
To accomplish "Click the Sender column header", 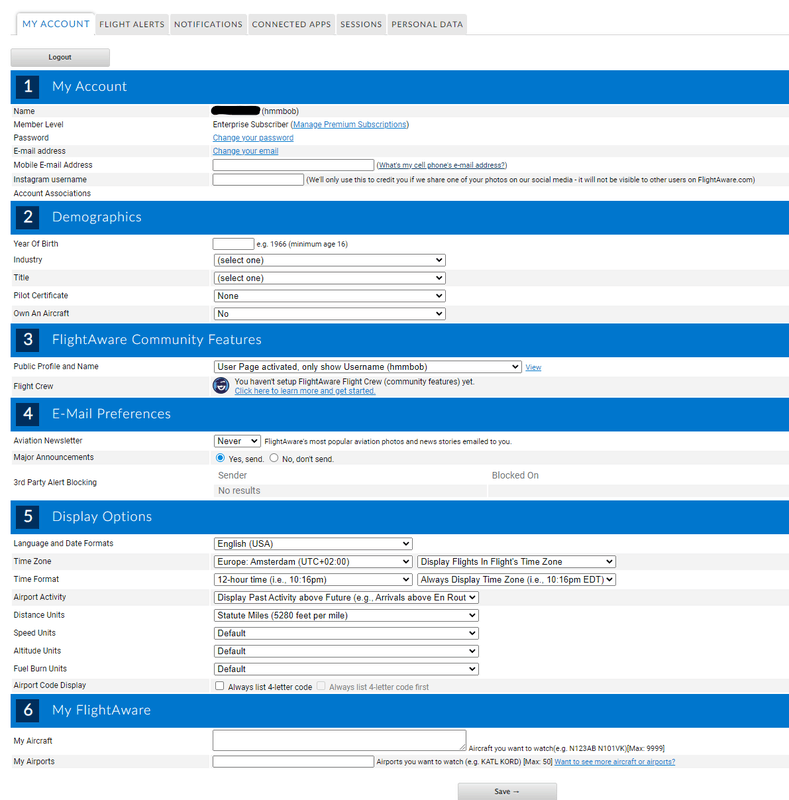I will point(232,476).
